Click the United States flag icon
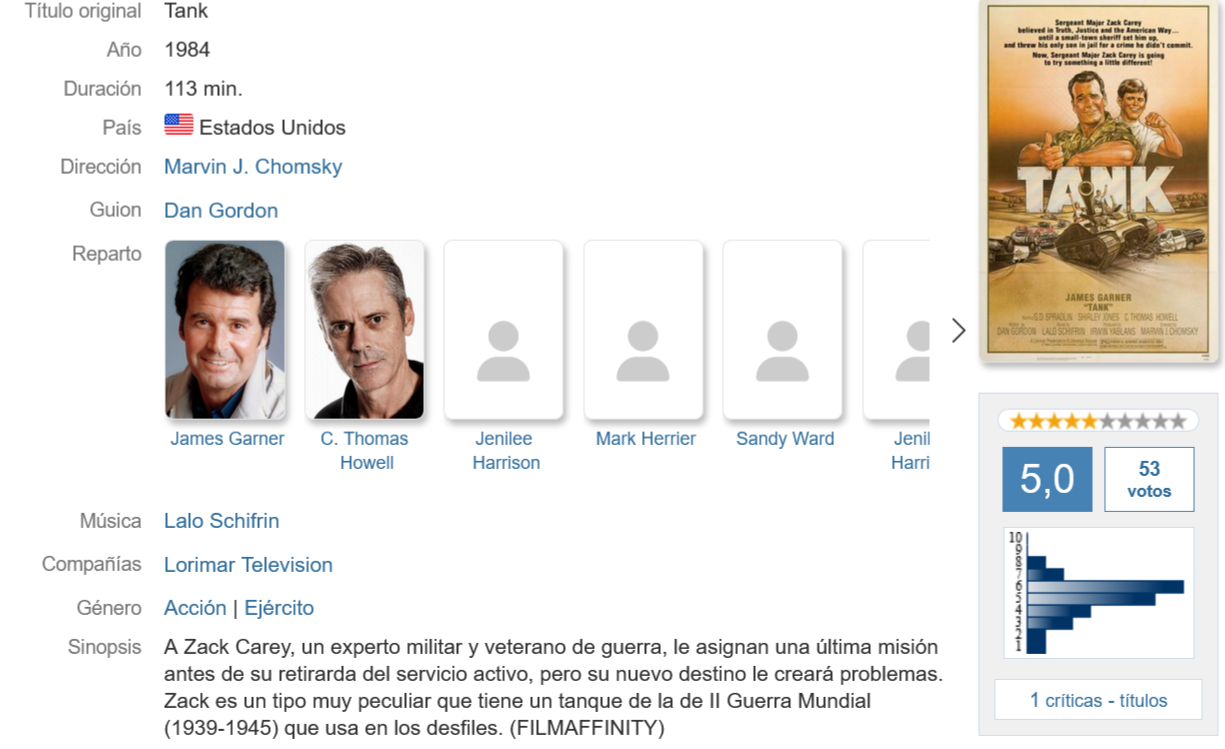This screenshot has height=749, width=1225. tap(179, 125)
